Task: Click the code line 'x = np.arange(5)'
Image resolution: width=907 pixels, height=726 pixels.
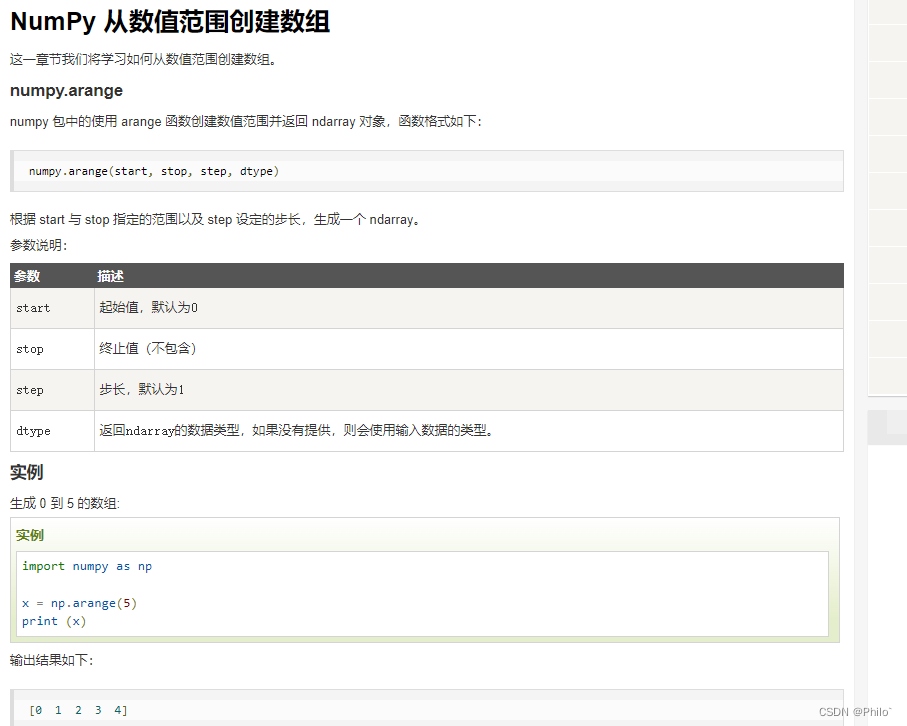Action: (x=79, y=603)
